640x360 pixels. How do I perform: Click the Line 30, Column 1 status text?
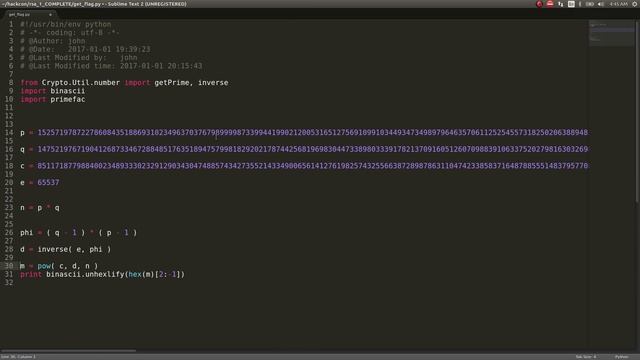[18, 357]
